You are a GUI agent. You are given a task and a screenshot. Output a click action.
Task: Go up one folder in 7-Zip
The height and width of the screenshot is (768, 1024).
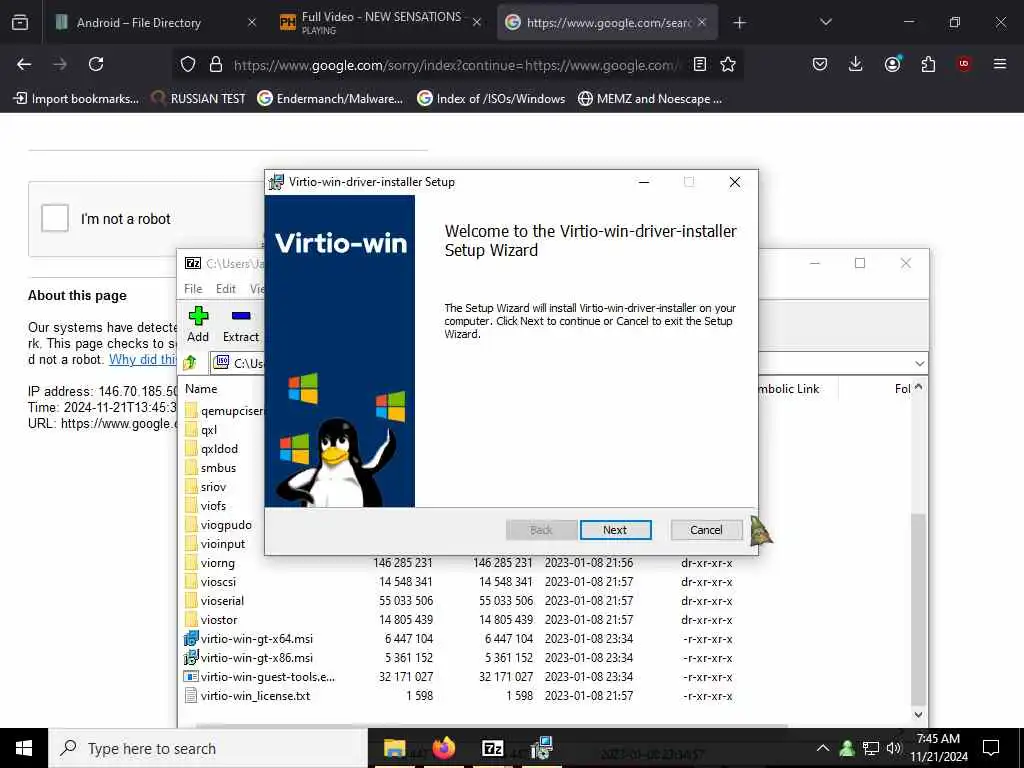click(x=190, y=362)
